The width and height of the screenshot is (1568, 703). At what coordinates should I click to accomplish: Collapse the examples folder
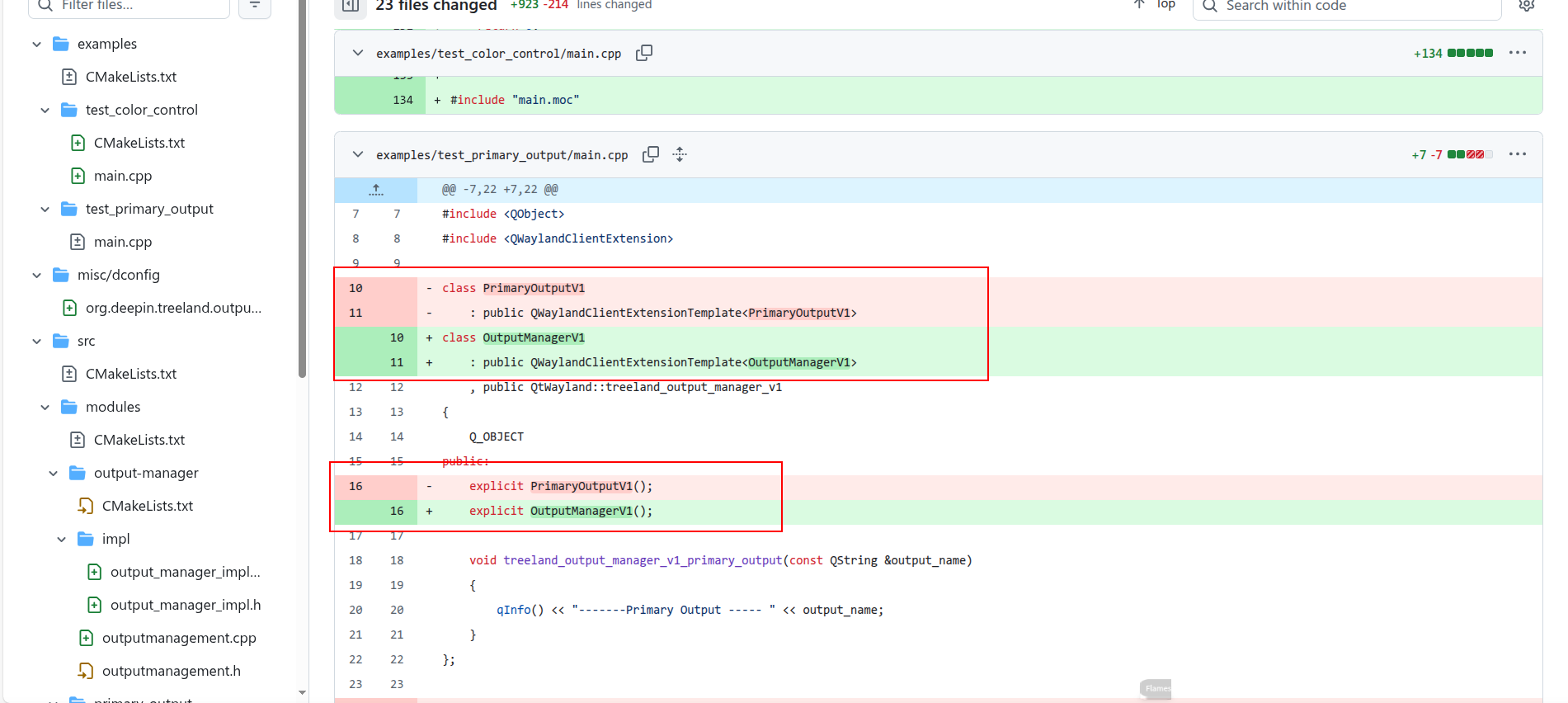click(x=36, y=44)
